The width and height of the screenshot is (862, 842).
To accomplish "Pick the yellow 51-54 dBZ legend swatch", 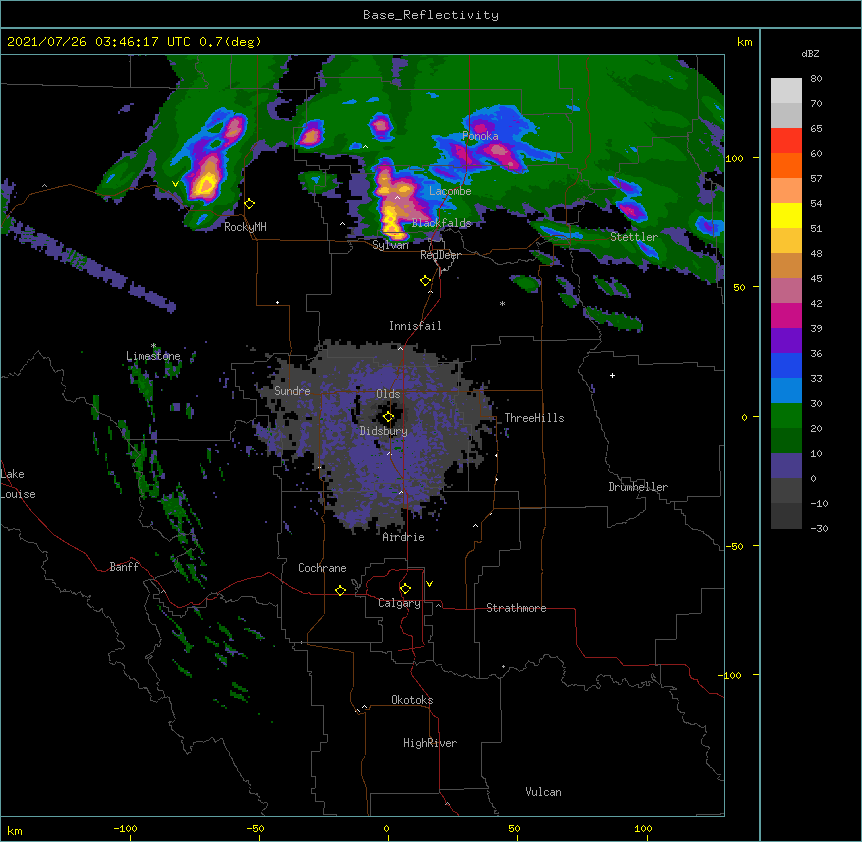I will (x=786, y=215).
